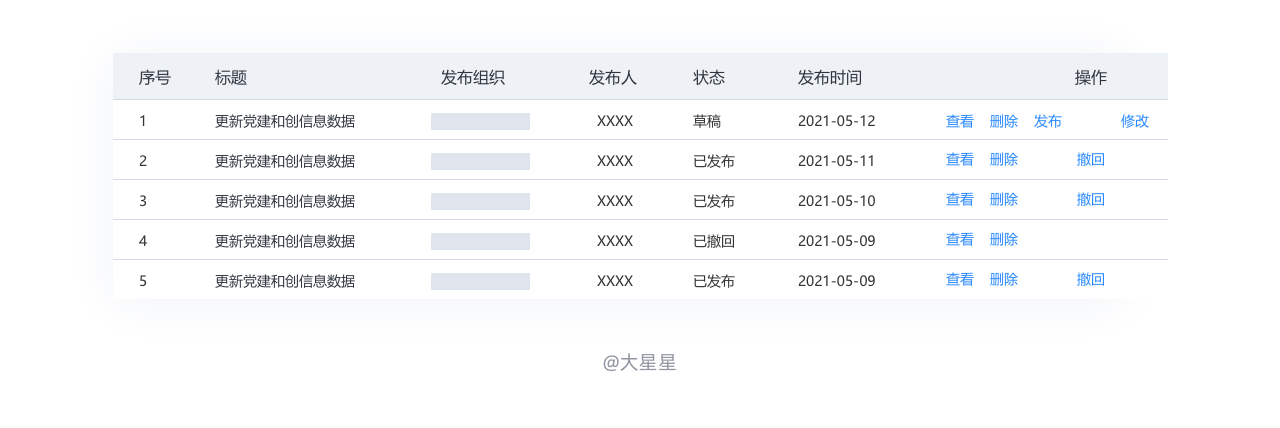View row 3 using 查看
Viewport: 1280px width, 428px height.
coord(959,200)
